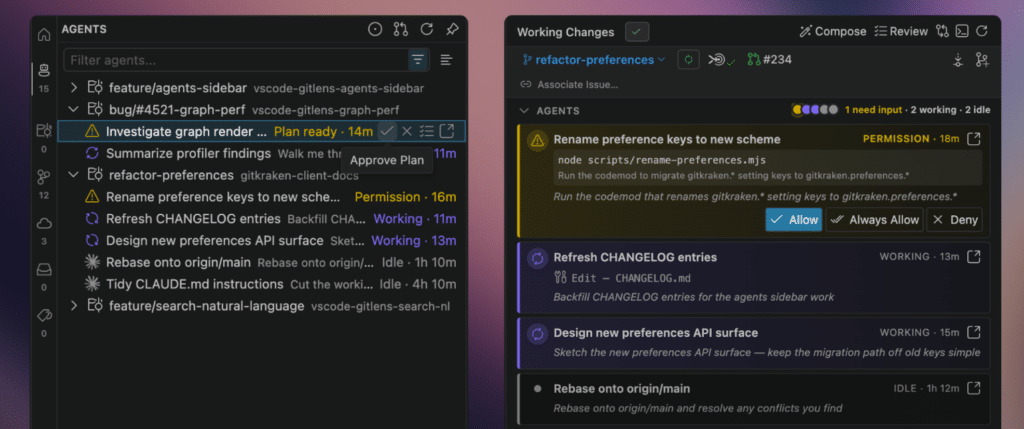Click the working spinner icon on the Refresh CHANGELOG card
Screen dimensions: 1024x429
click(537, 258)
